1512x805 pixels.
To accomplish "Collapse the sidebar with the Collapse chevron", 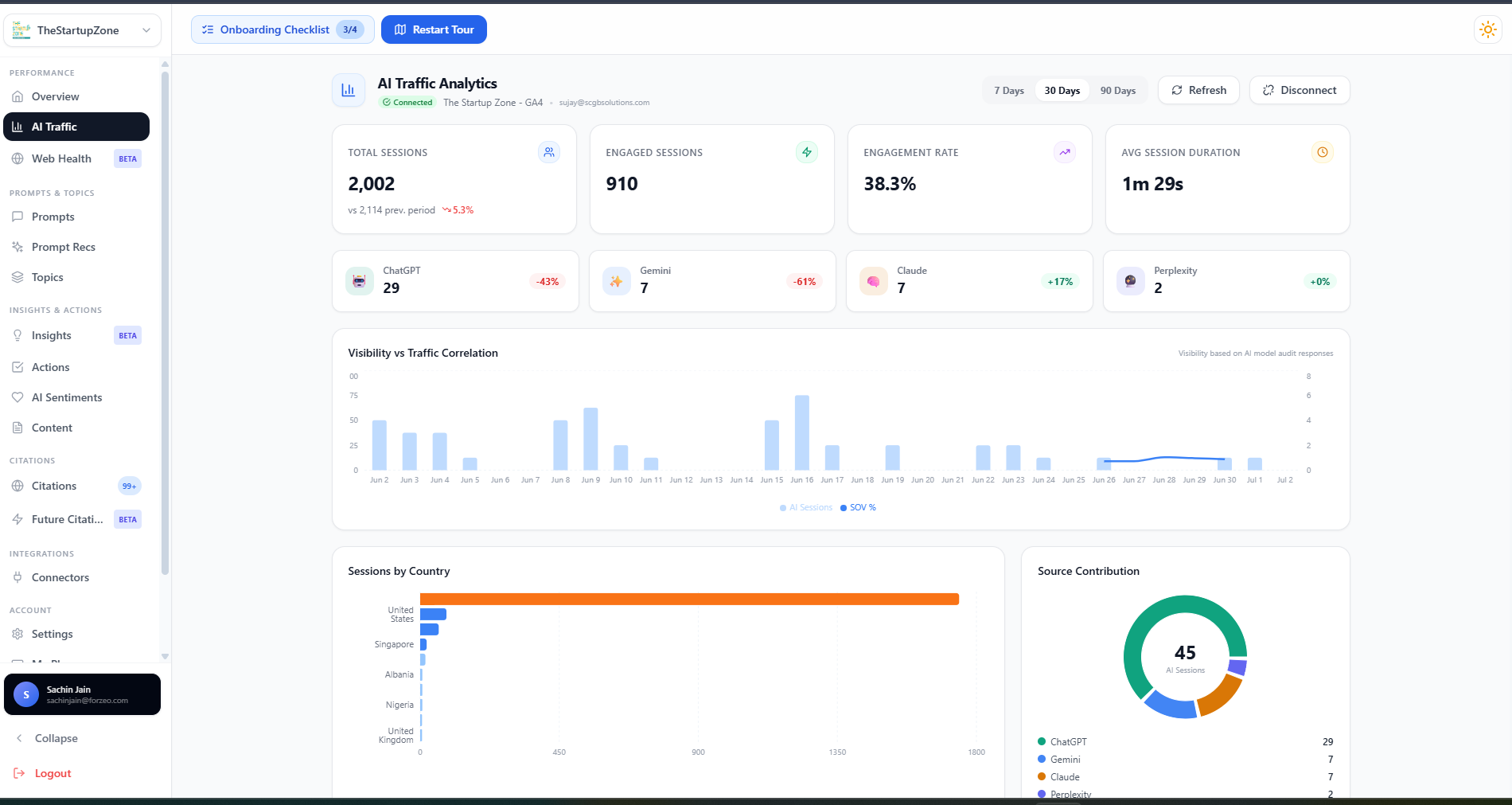I will 19,738.
